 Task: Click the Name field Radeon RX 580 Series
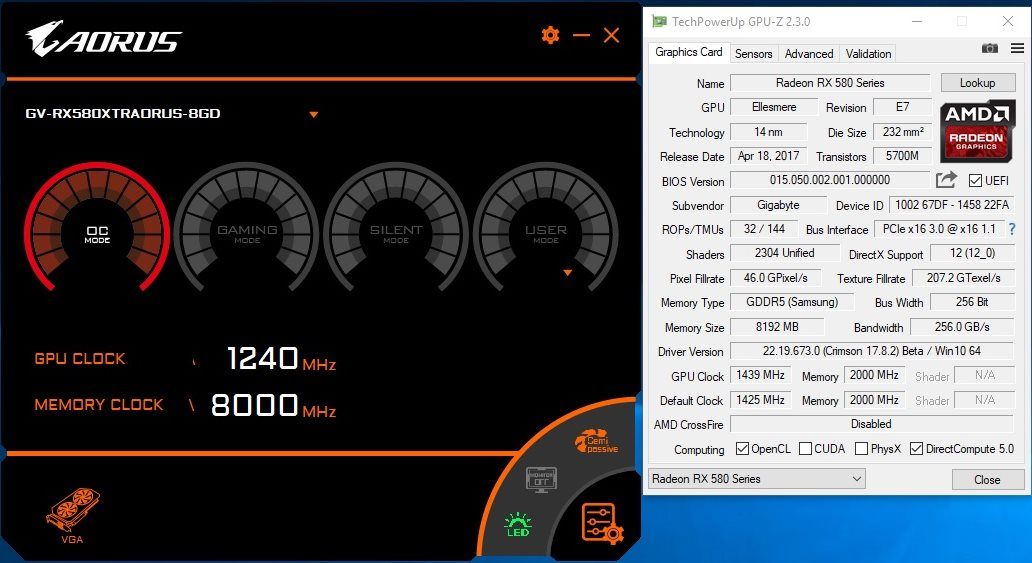[830, 83]
